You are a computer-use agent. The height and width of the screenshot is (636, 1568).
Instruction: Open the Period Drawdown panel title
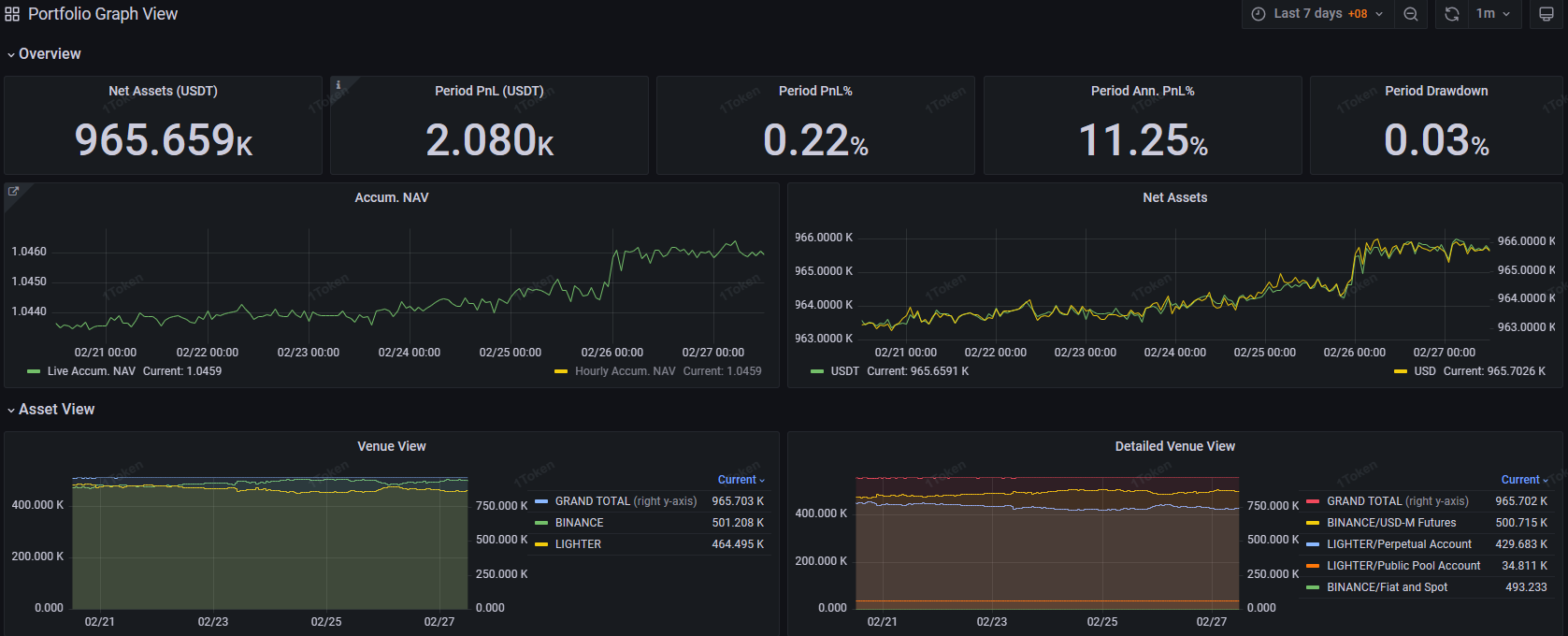coord(1436,91)
